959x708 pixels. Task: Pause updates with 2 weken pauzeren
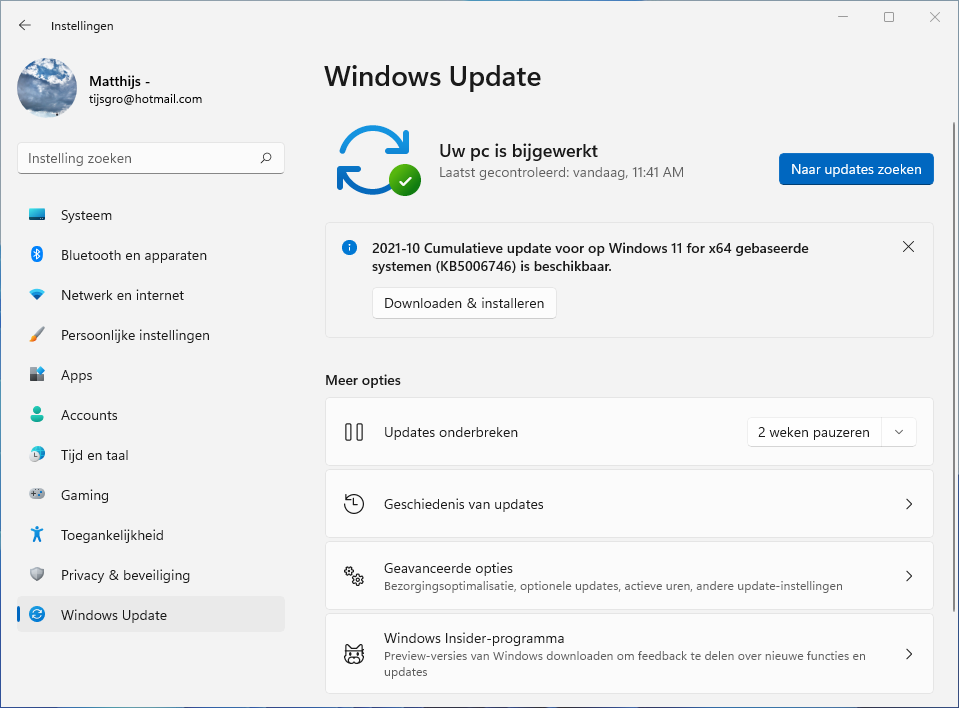coord(814,432)
